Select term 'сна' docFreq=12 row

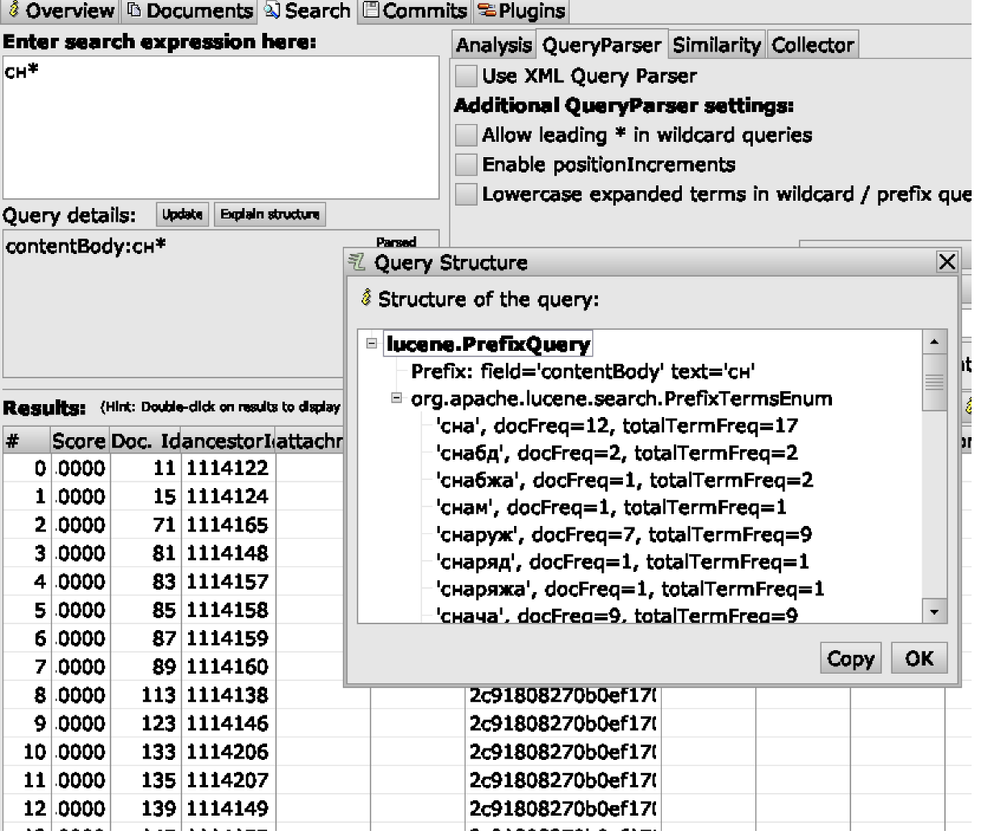point(617,426)
